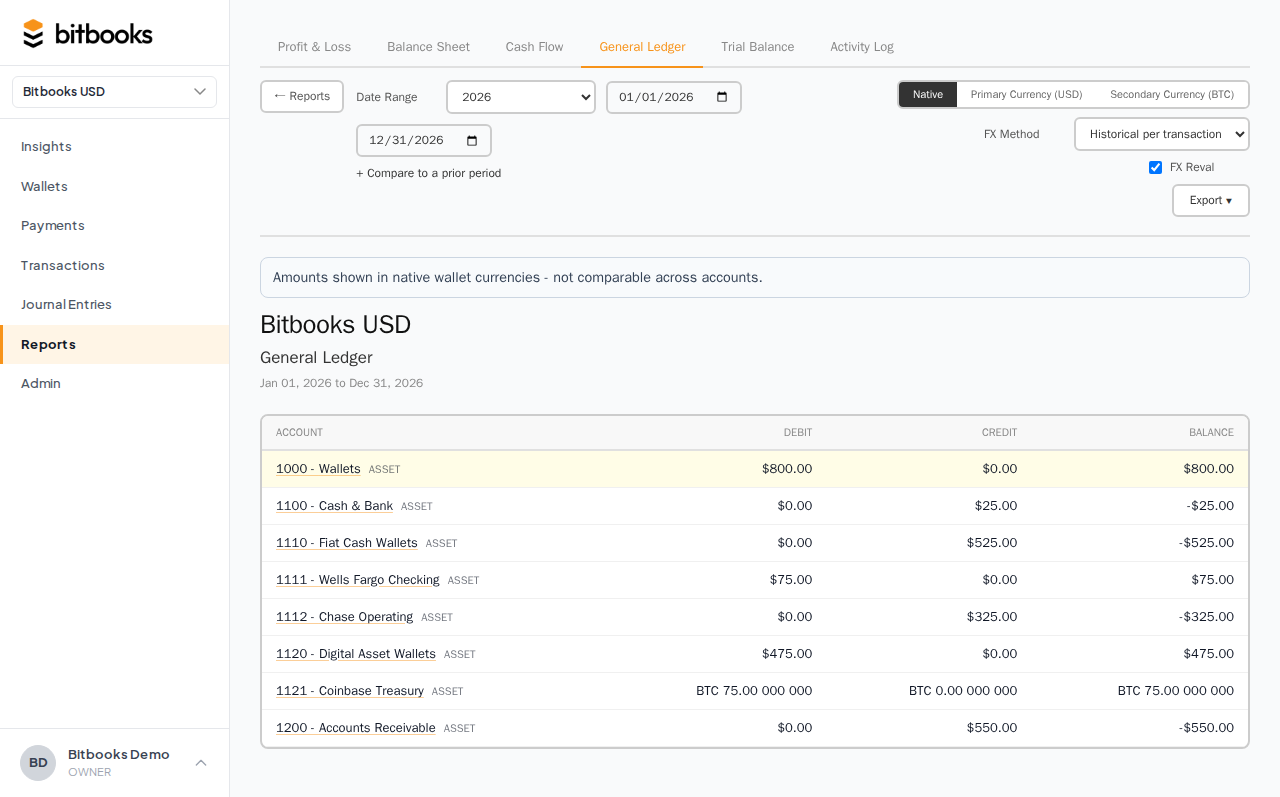Viewport: 1280px width, 797px height.
Task: Open the 2026 date range dropdown
Action: (x=521, y=97)
